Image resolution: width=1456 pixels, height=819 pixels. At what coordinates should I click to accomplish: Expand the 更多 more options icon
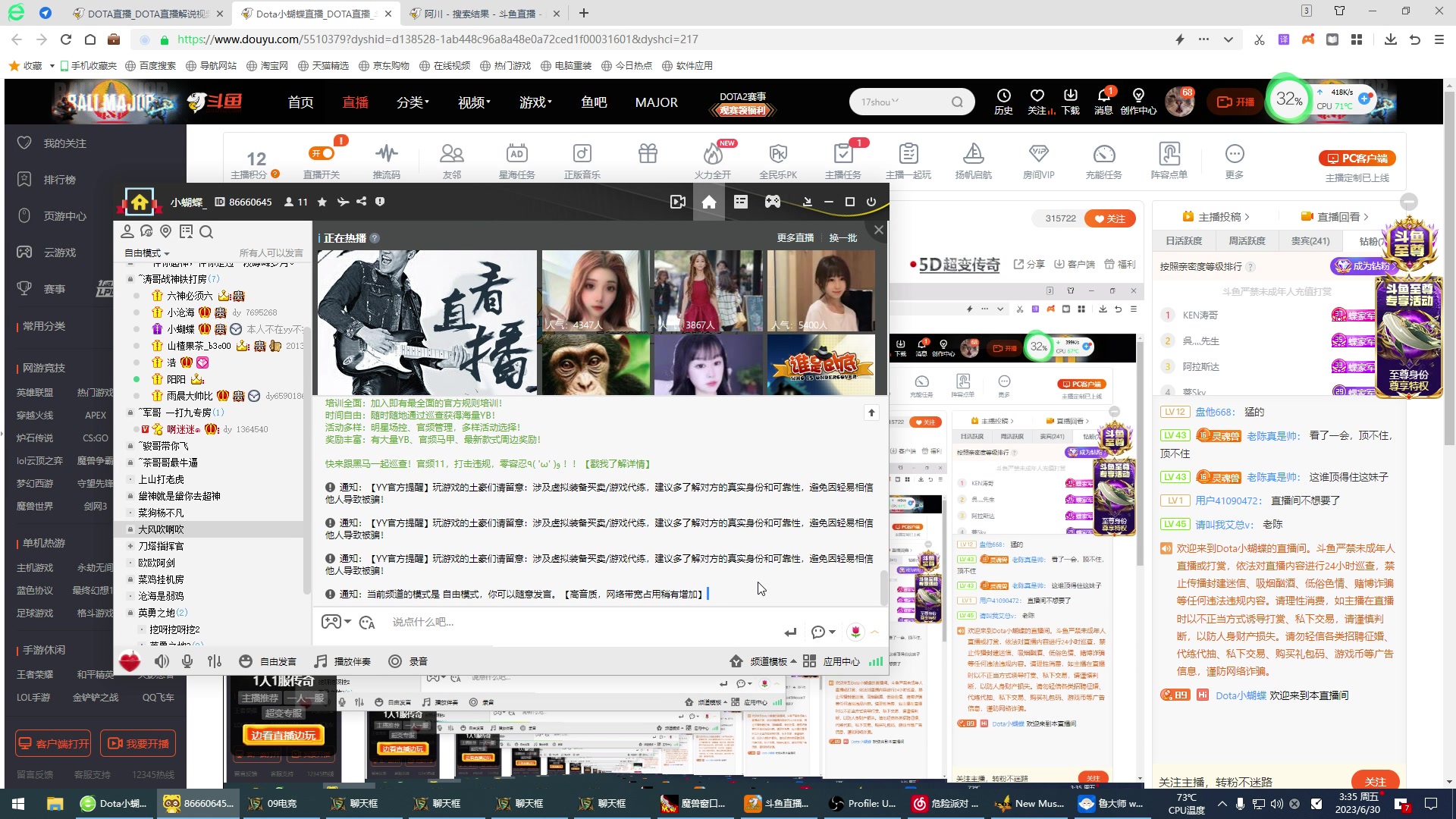pyautogui.click(x=1235, y=154)
